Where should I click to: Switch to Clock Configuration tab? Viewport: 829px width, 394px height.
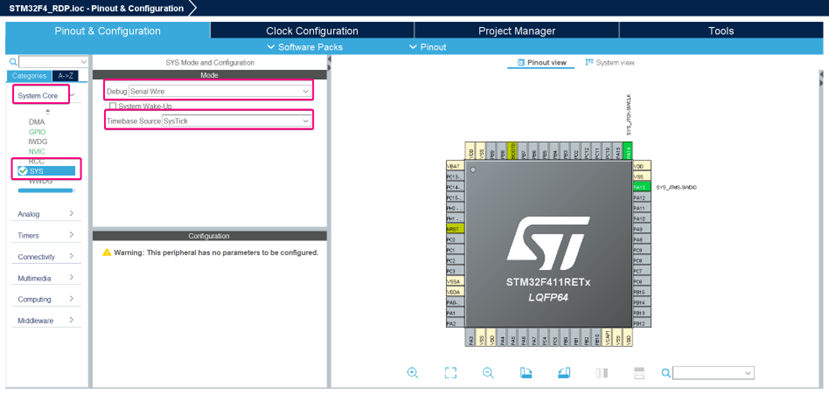coord(312,31)
